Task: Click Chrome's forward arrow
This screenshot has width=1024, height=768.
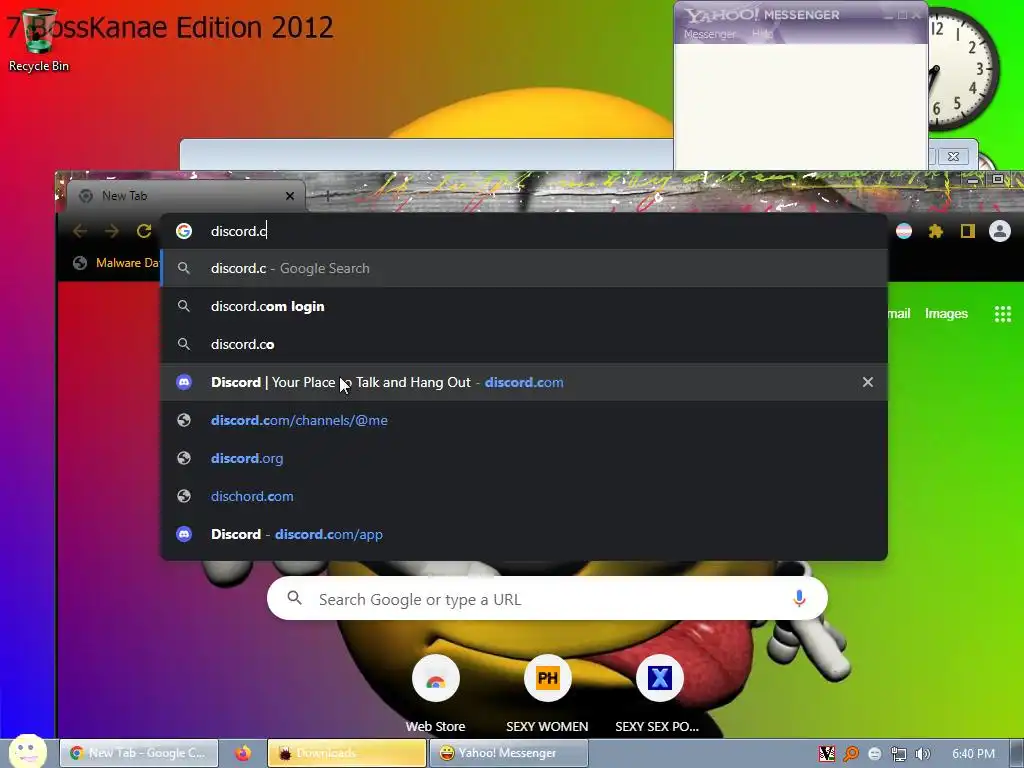Action: click(x=112, y=231)
